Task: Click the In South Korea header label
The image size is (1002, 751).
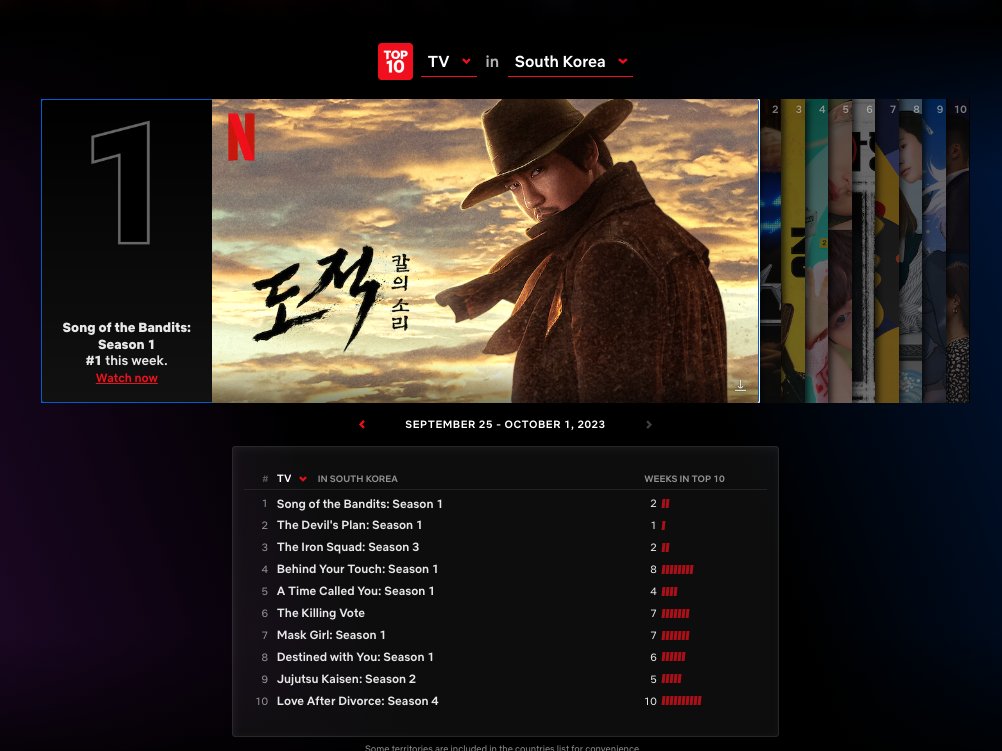Action: [x=357, y=479]
